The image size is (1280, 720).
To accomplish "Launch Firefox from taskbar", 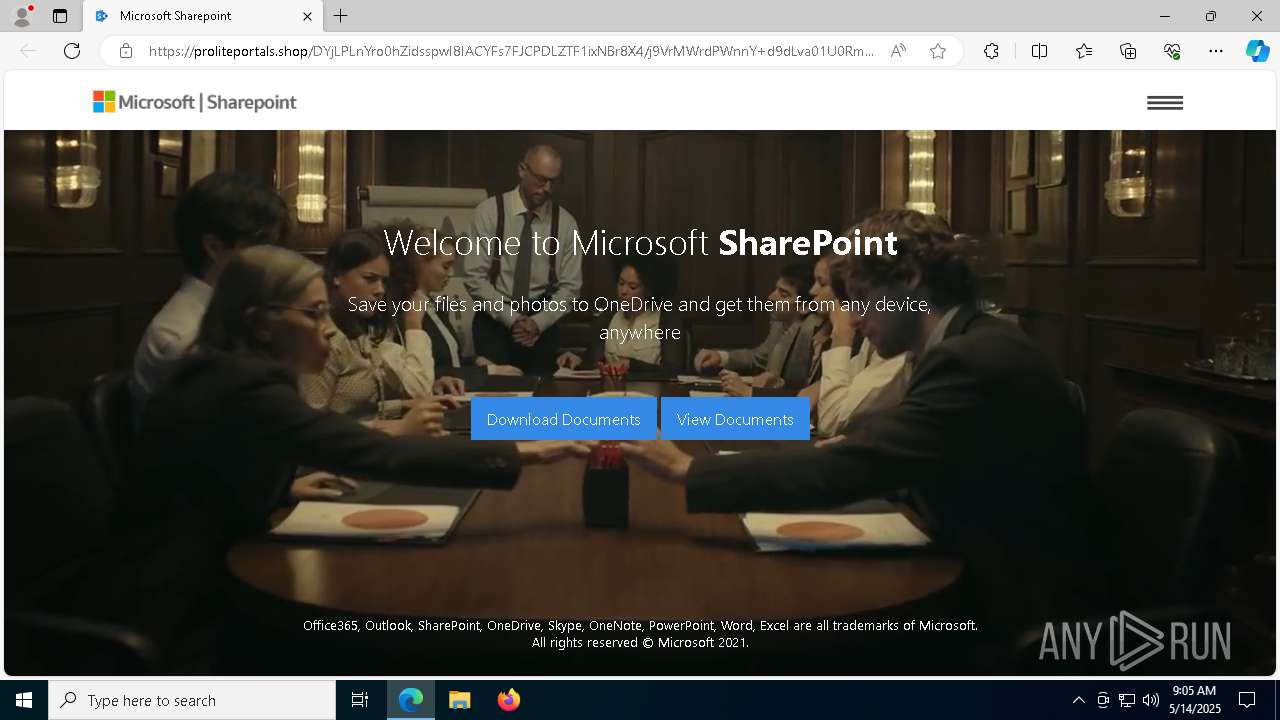I will 509,700.
